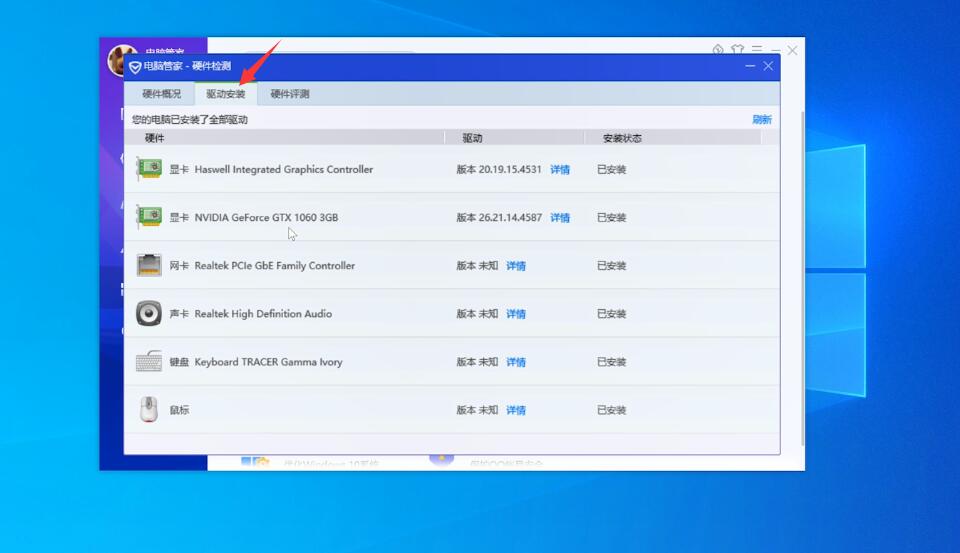Click the sound card speaker icon
Image resolution: width=960 pixels, height=553 pixels.
[149, 314]
